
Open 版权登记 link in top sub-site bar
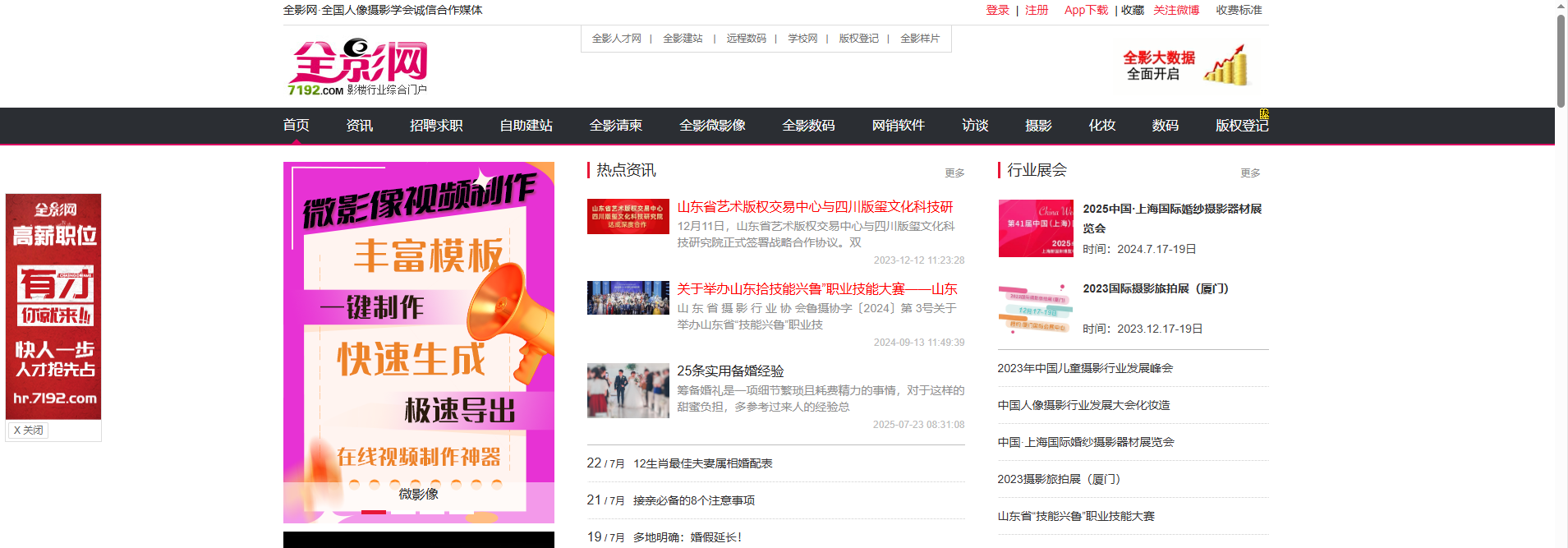click(858, 39)
